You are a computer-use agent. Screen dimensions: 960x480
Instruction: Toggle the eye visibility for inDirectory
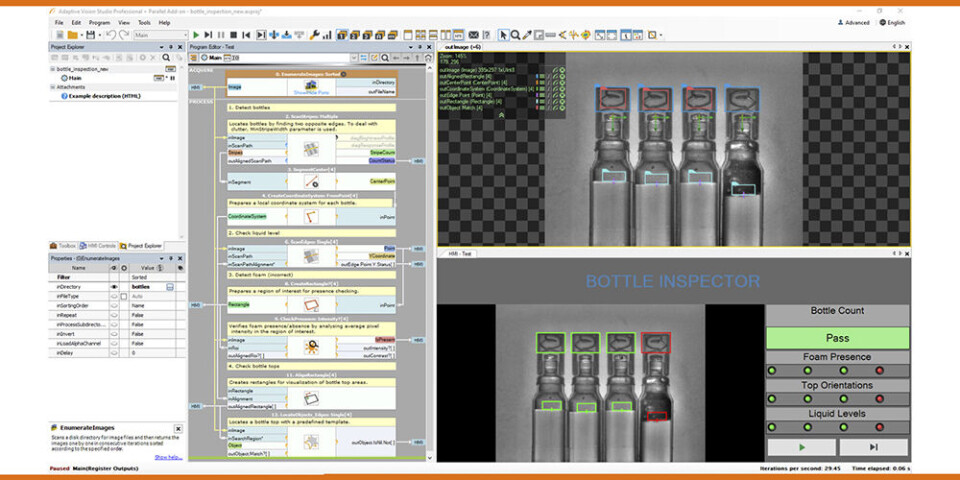pos(114,287)
